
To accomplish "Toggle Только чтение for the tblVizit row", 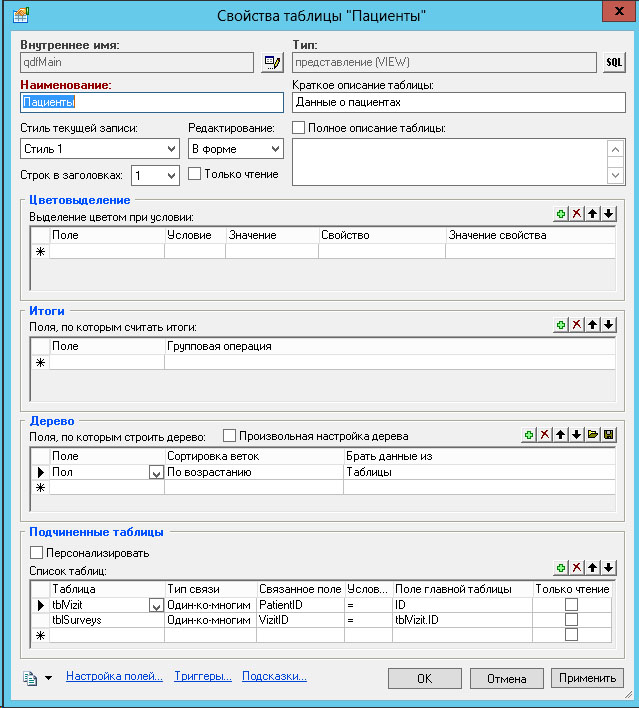I will [571, 605].
